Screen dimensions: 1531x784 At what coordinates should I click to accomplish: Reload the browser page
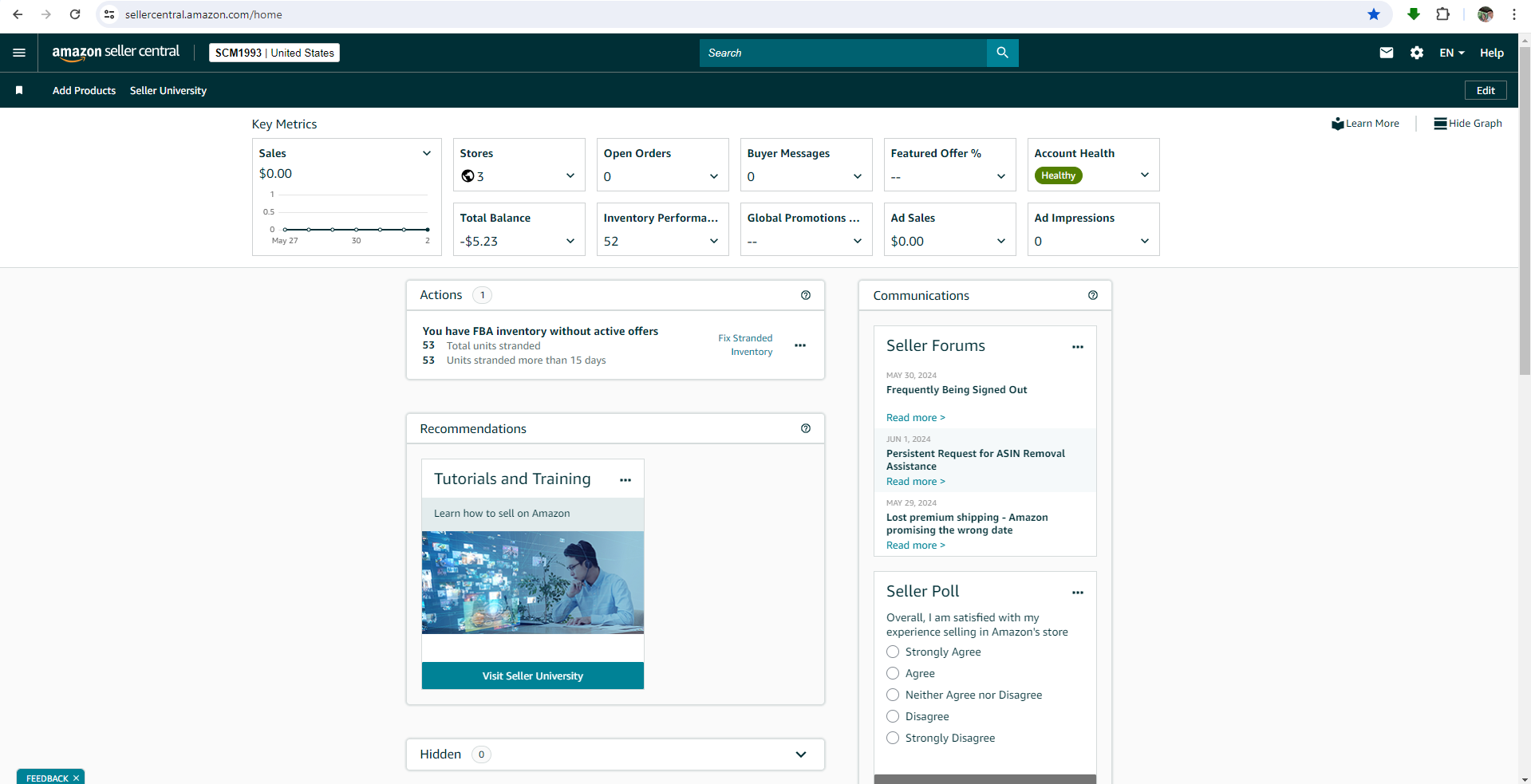point(75,14)
